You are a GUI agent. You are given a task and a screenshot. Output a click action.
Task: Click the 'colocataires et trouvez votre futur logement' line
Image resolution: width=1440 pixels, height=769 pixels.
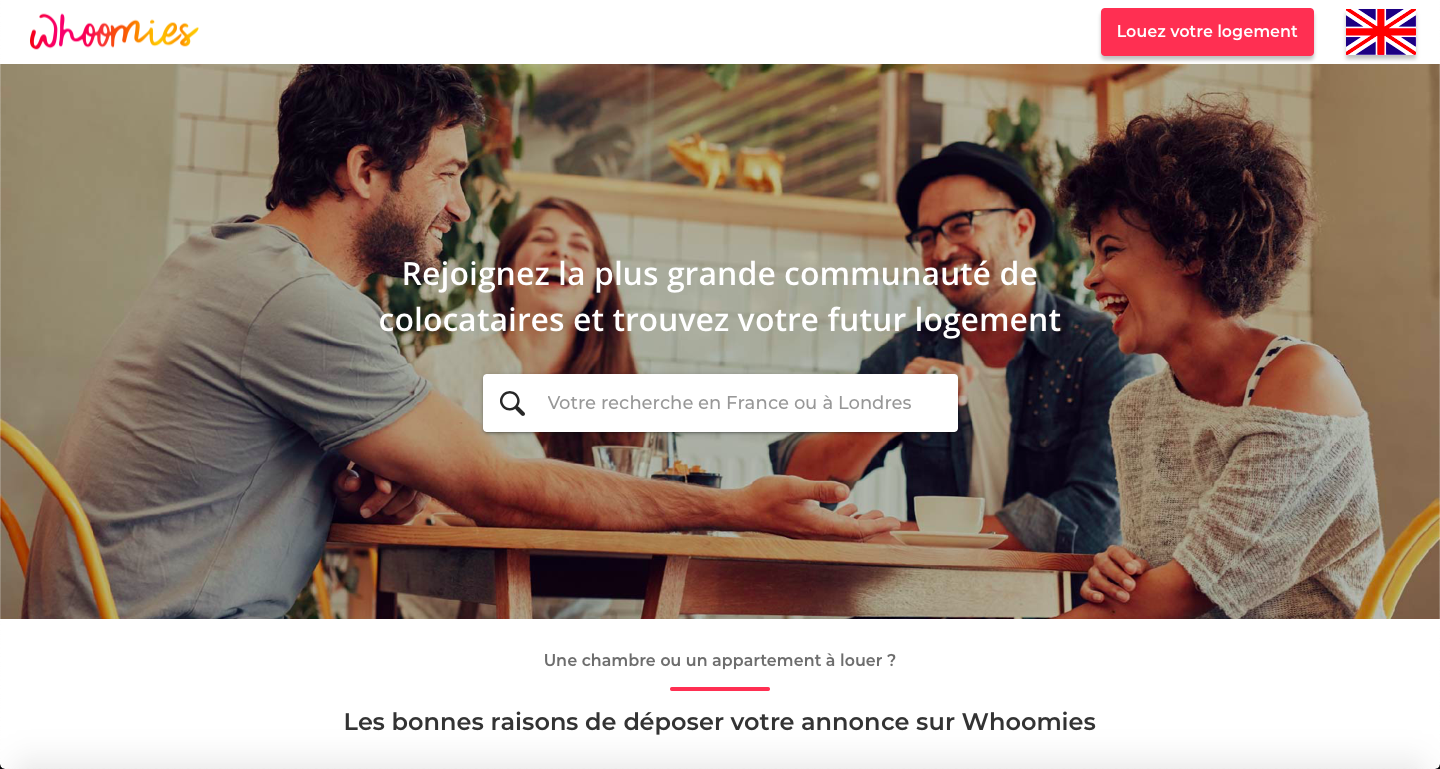tap(720, 320)
